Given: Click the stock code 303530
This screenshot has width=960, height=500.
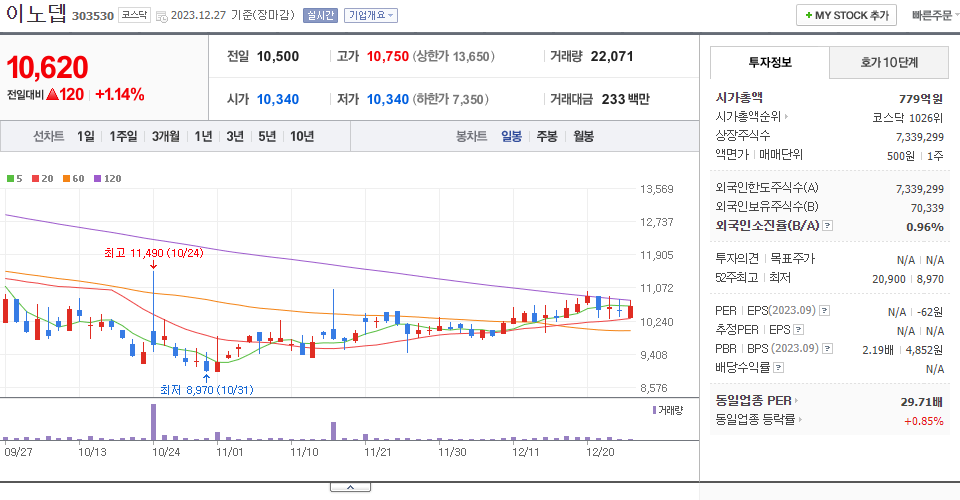Looking at the screenshot, I should pyautogui.click(x=92, y=16).
